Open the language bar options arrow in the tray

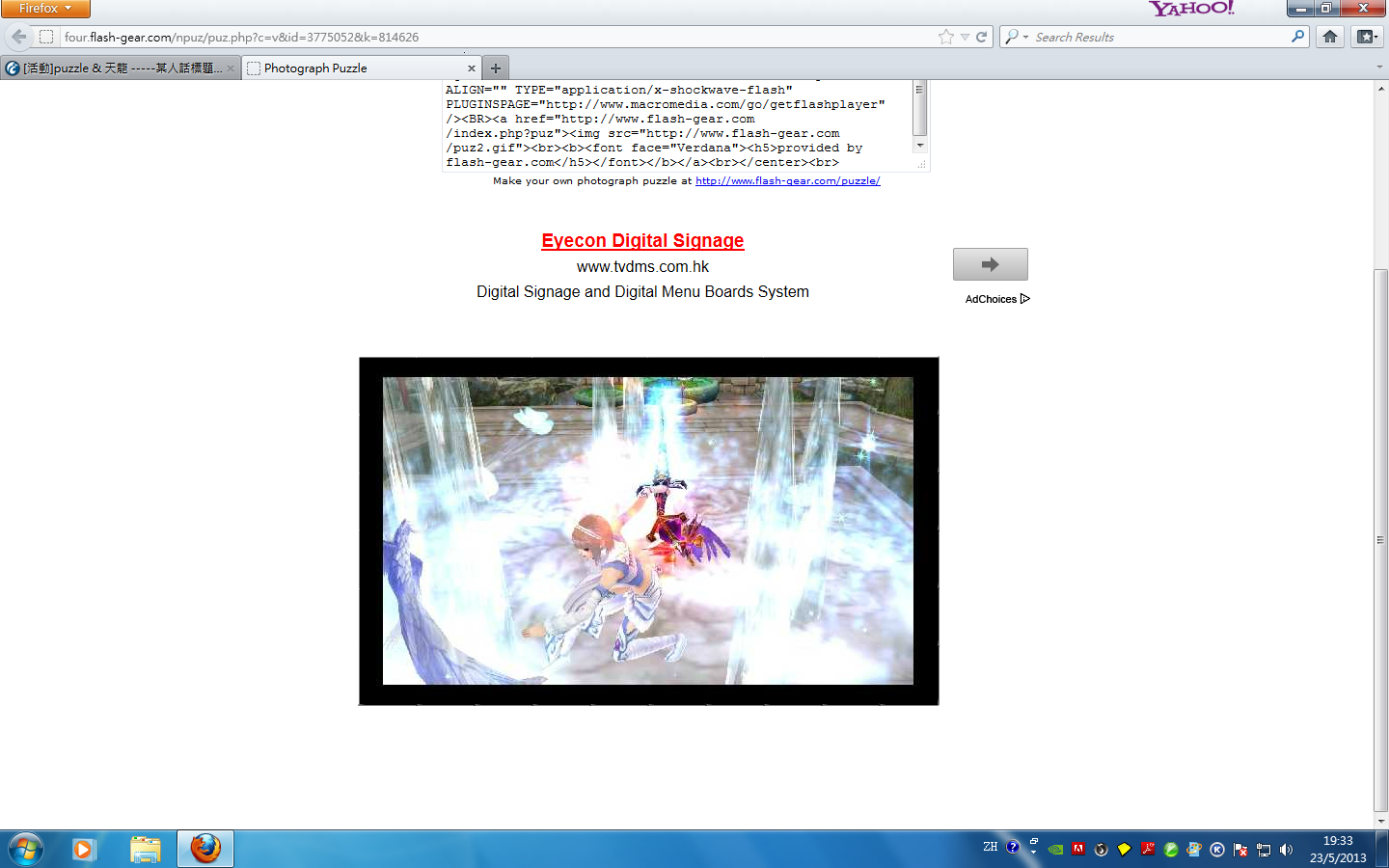coord(1034,853)
